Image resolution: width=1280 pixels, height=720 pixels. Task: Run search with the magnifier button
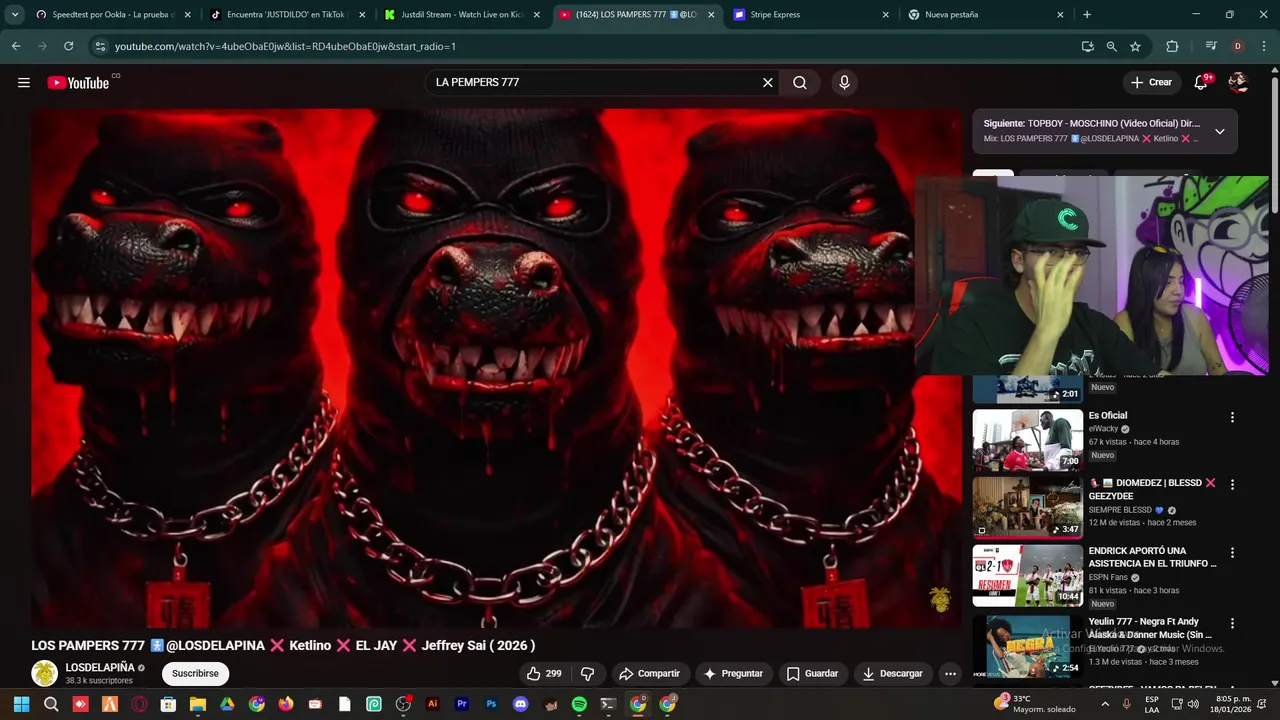pyautogui.click(x=800, y=83)
